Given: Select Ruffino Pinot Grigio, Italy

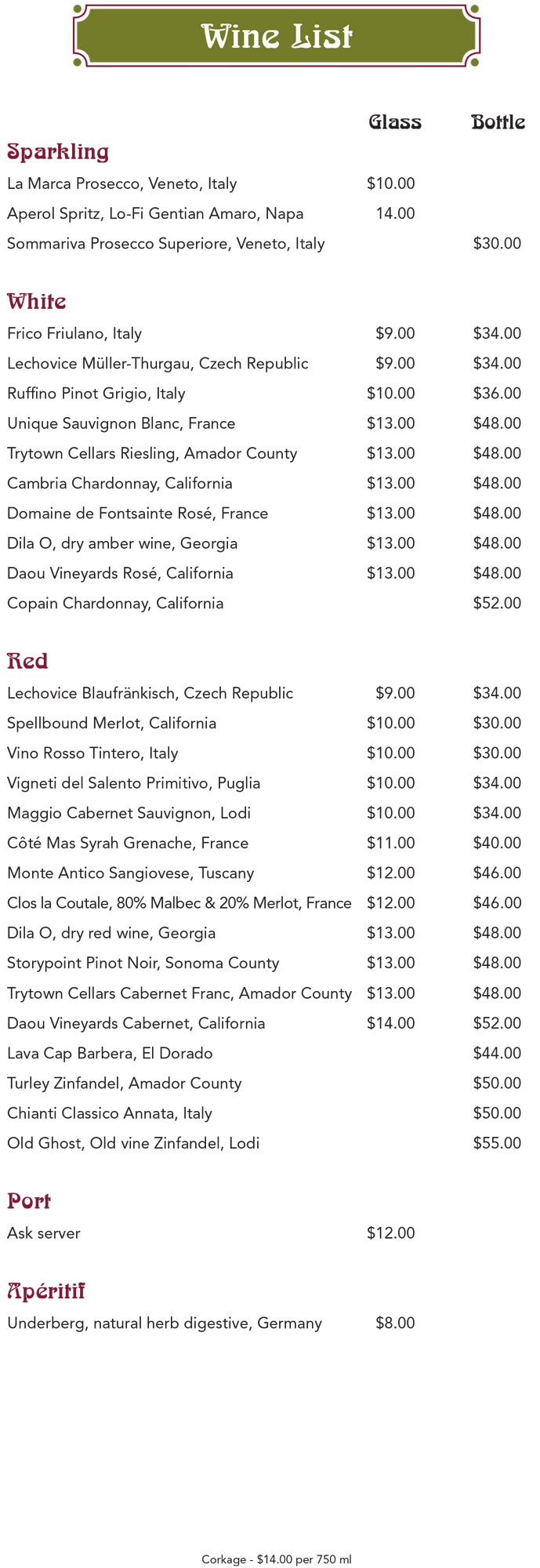Looking at the screenshot, I should pyautogui.click(x=96, y=394).
